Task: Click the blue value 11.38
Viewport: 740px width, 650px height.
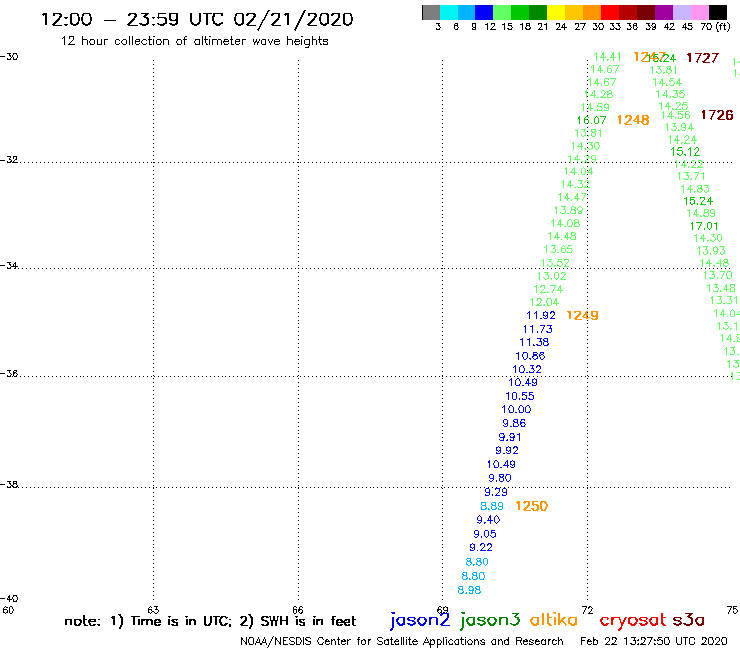Action: coord(534,342)
